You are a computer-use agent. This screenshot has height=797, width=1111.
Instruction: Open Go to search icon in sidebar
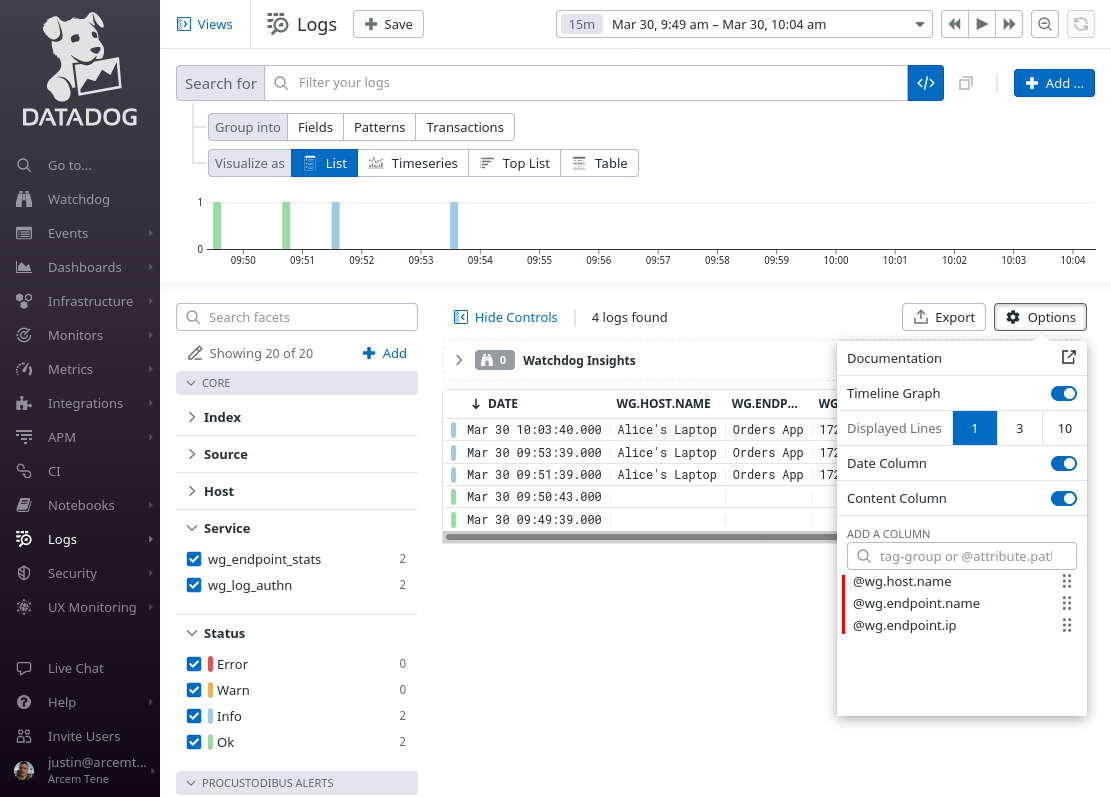tap(24, 165)
